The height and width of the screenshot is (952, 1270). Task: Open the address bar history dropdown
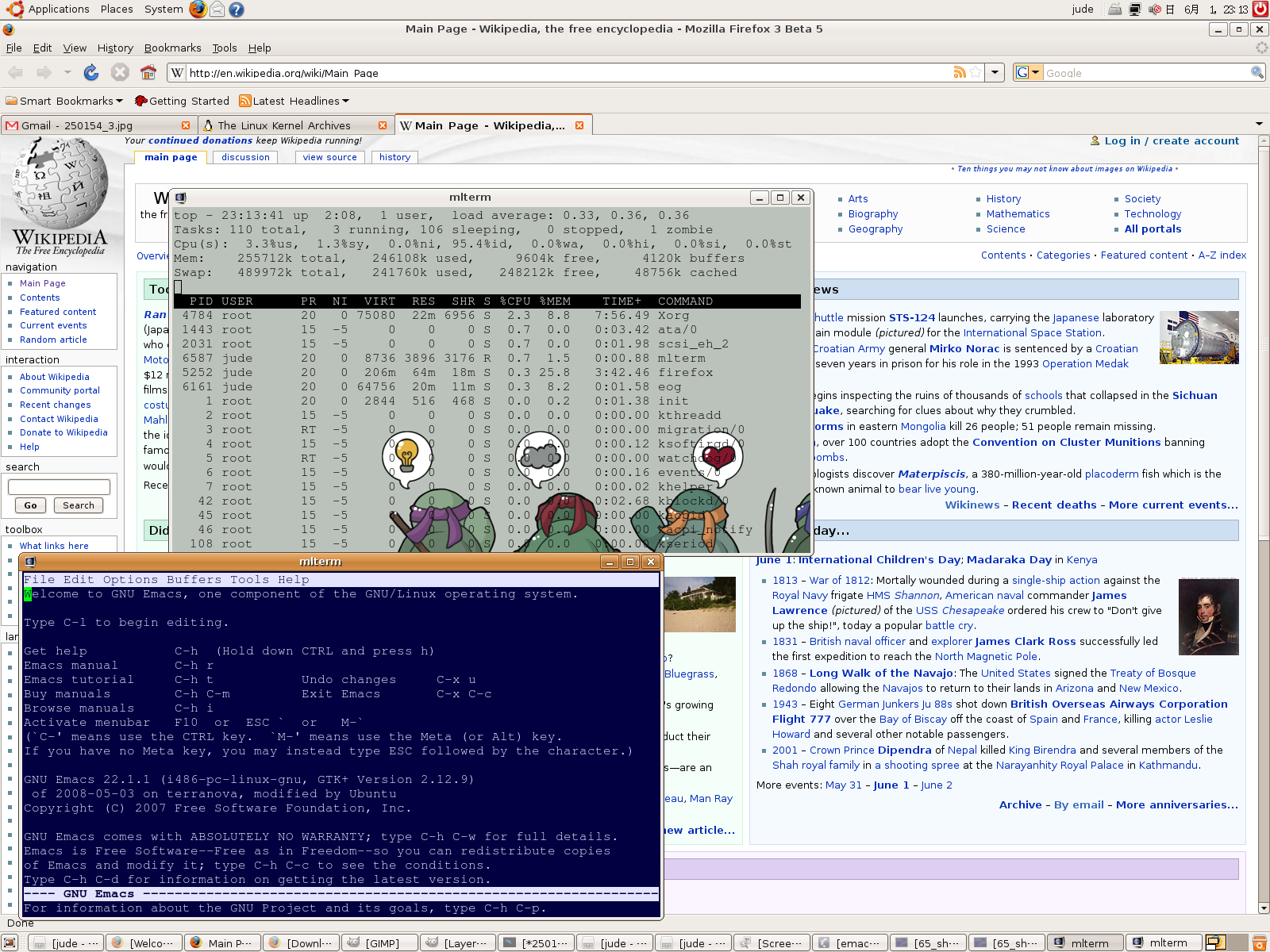click(x=995, y=72)
